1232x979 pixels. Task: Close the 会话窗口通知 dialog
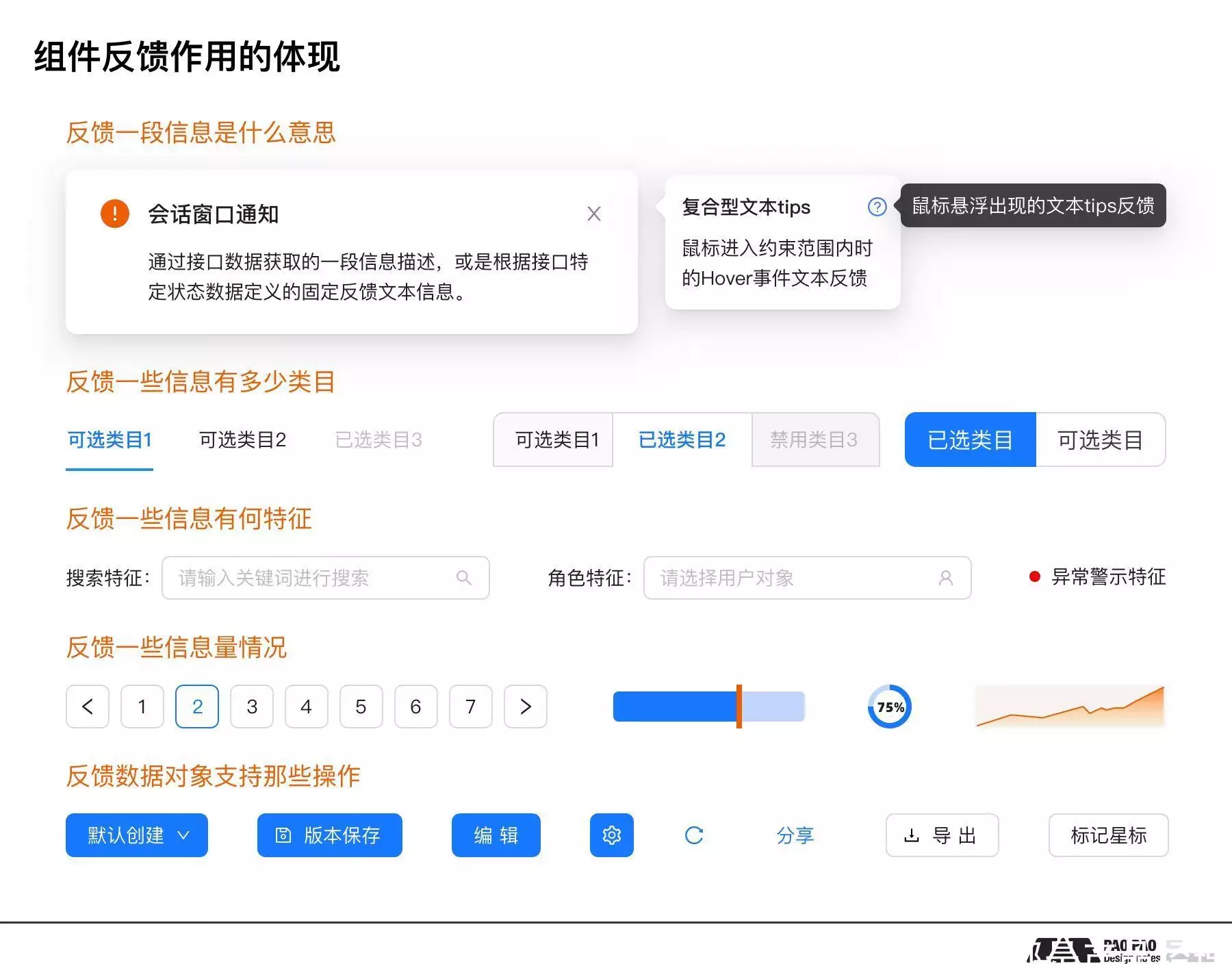(x=593, y=214)
